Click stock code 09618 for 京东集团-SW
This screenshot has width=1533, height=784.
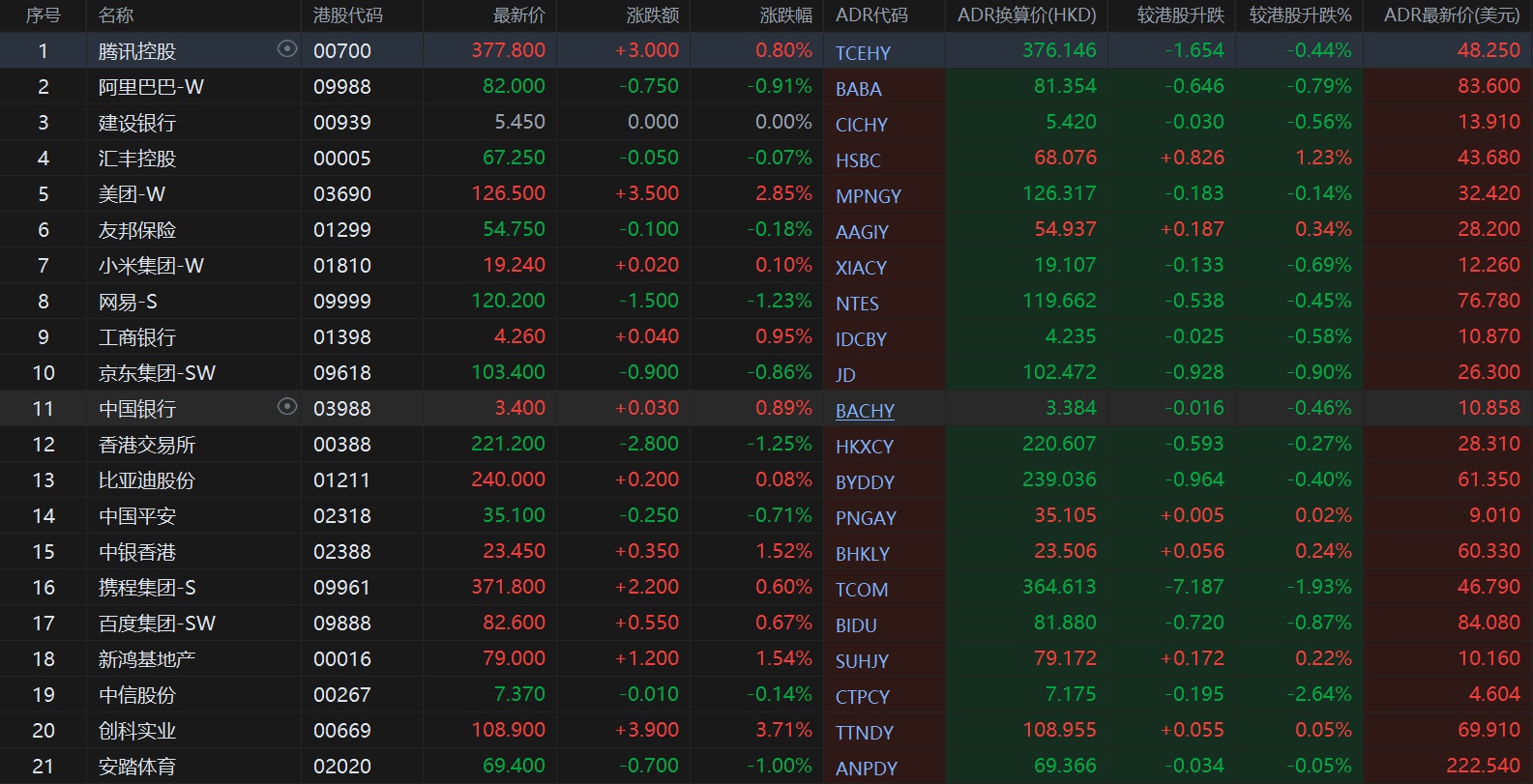click(x=342, y=373)
